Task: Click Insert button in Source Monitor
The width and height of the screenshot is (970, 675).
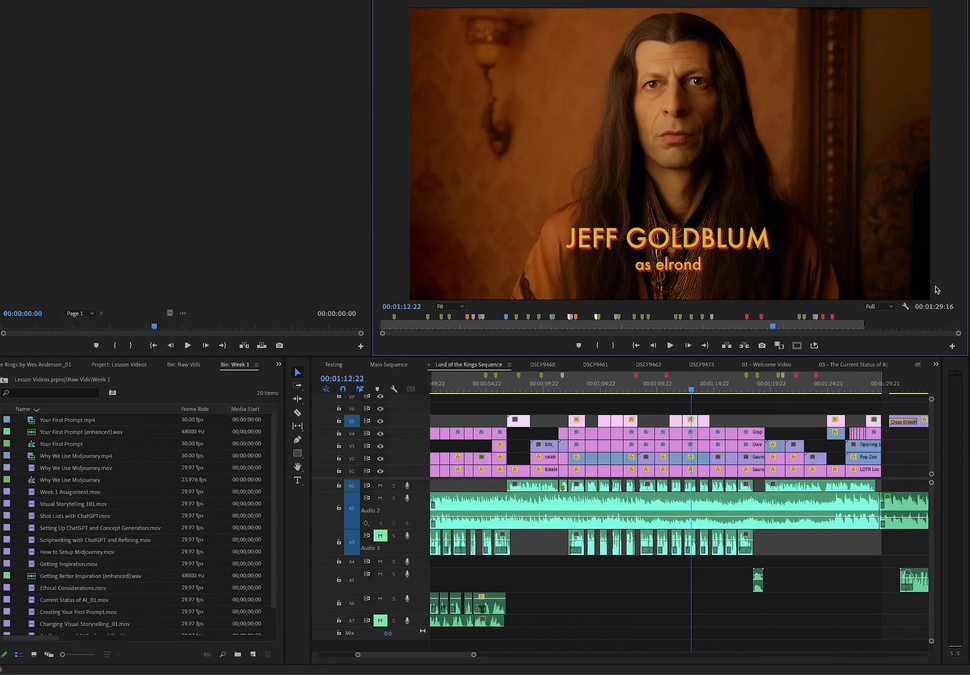Action: click(244, 345)
